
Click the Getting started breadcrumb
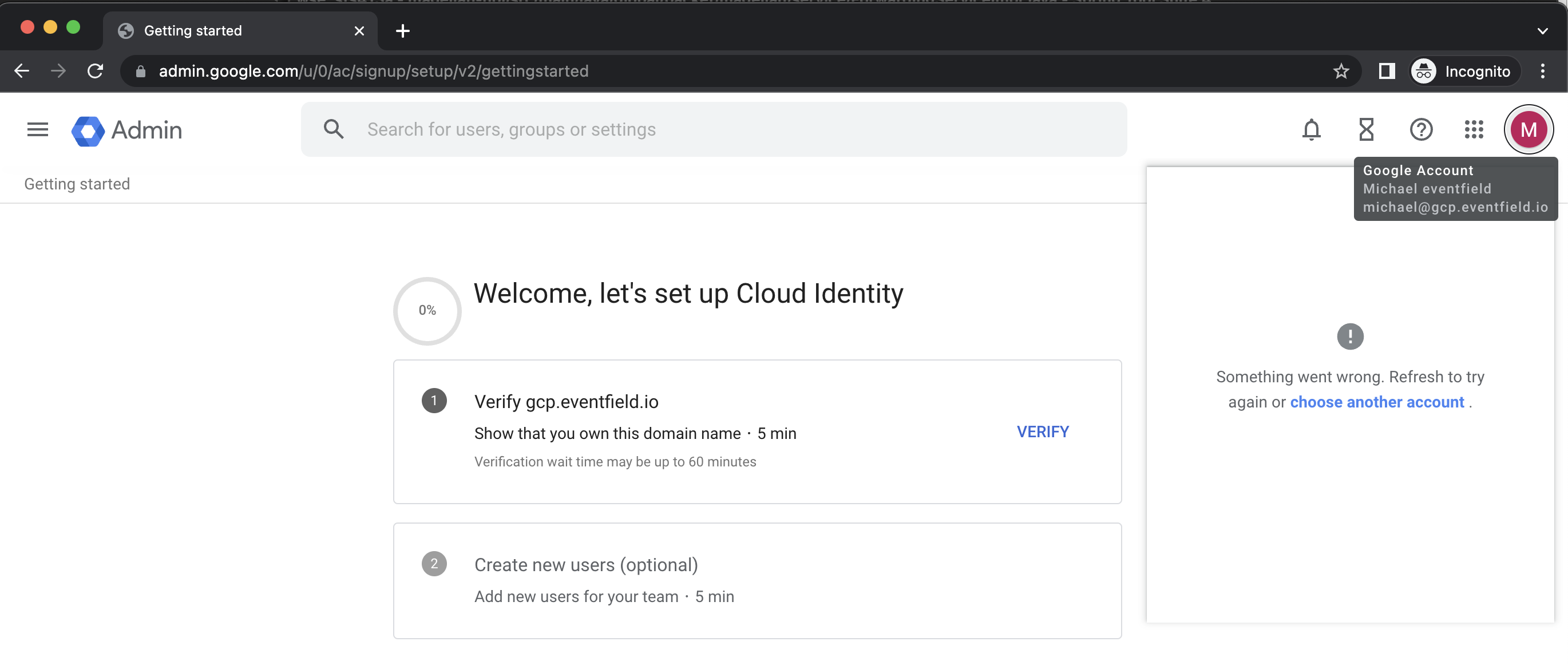point(77,184)
